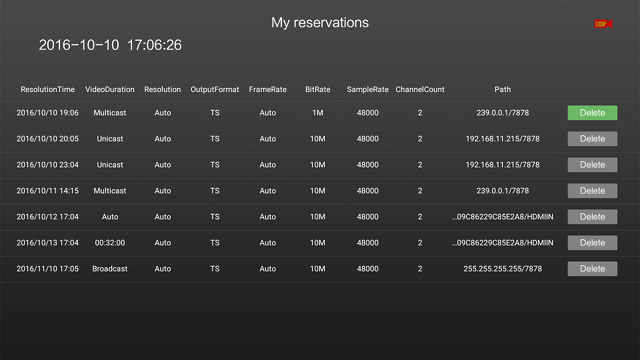This screenshot has width=640, height=360.
Task: Click the My reservations title
Action: tap(320, 22)
